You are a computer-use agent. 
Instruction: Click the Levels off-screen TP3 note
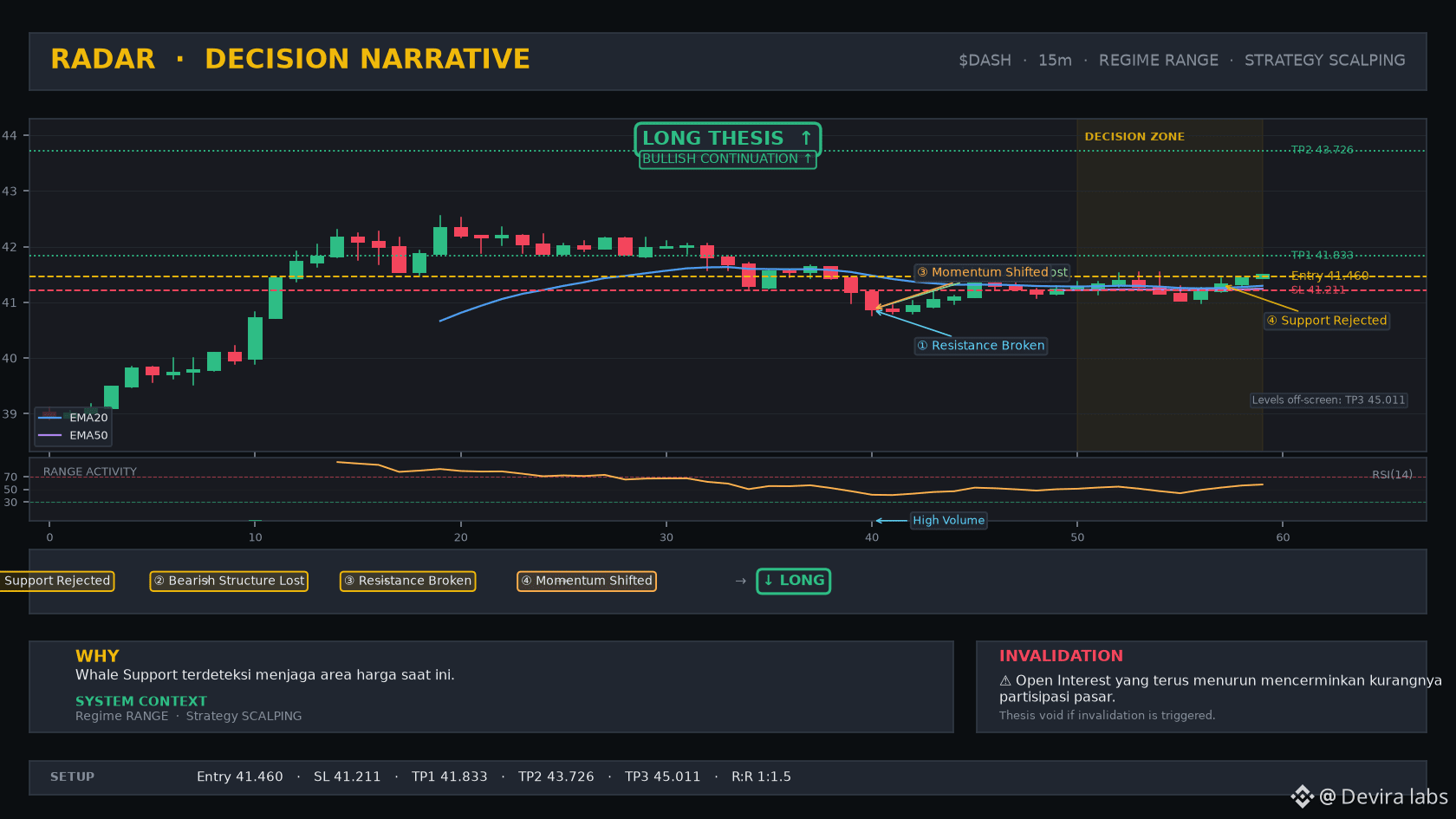(x=1328, y=400)
